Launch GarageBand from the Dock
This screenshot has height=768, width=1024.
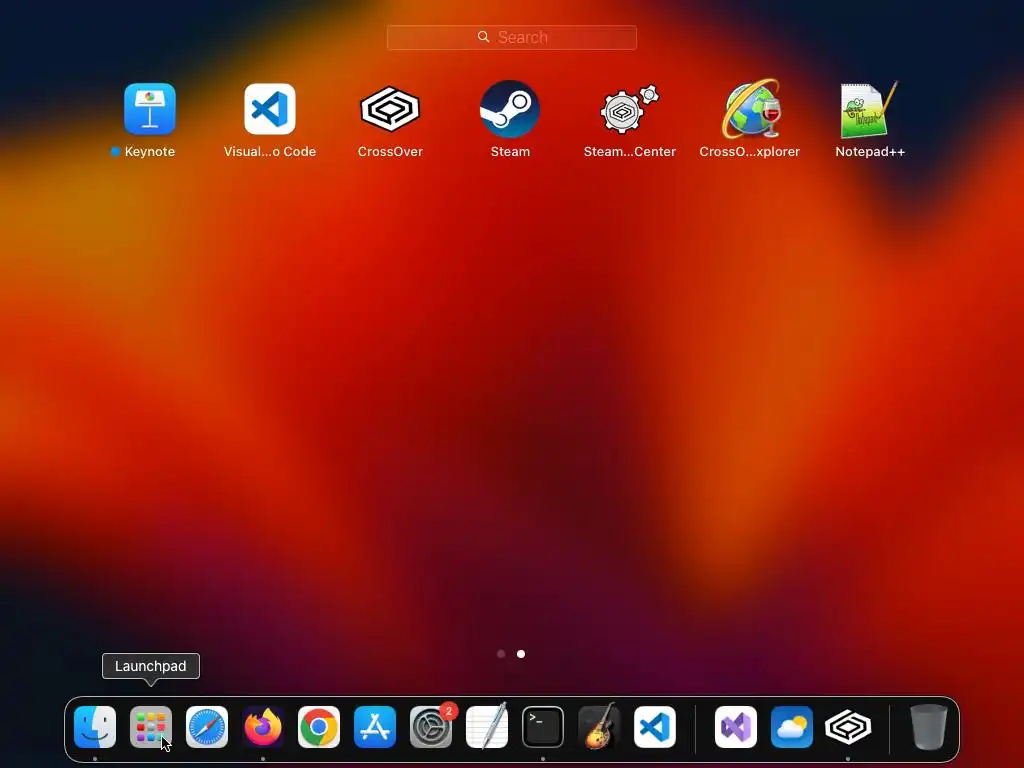599,726
